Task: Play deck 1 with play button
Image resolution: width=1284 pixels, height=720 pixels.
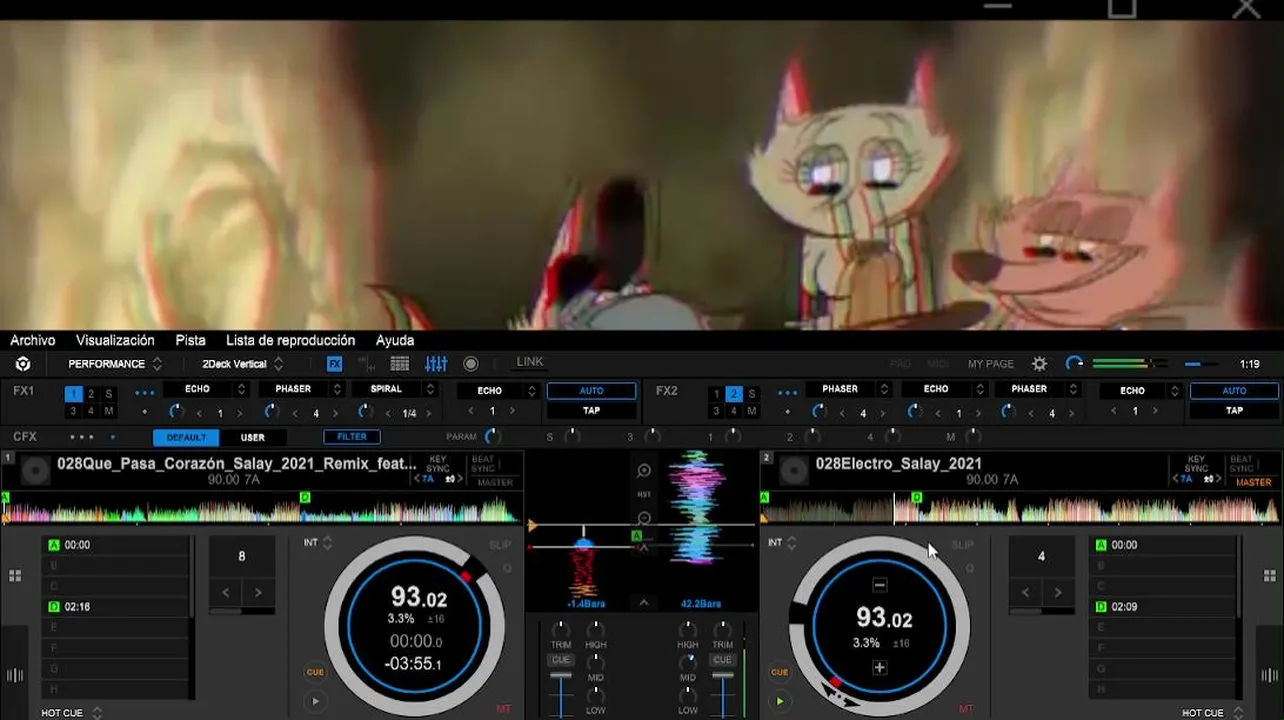Action: [x=315, y=701]
